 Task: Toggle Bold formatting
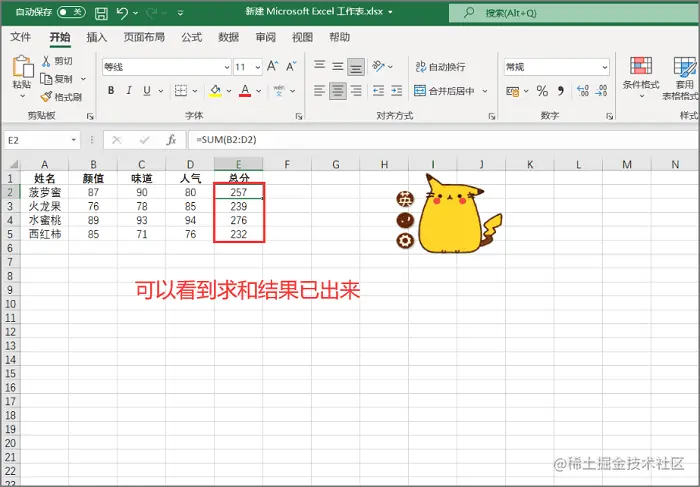point(111,91)
